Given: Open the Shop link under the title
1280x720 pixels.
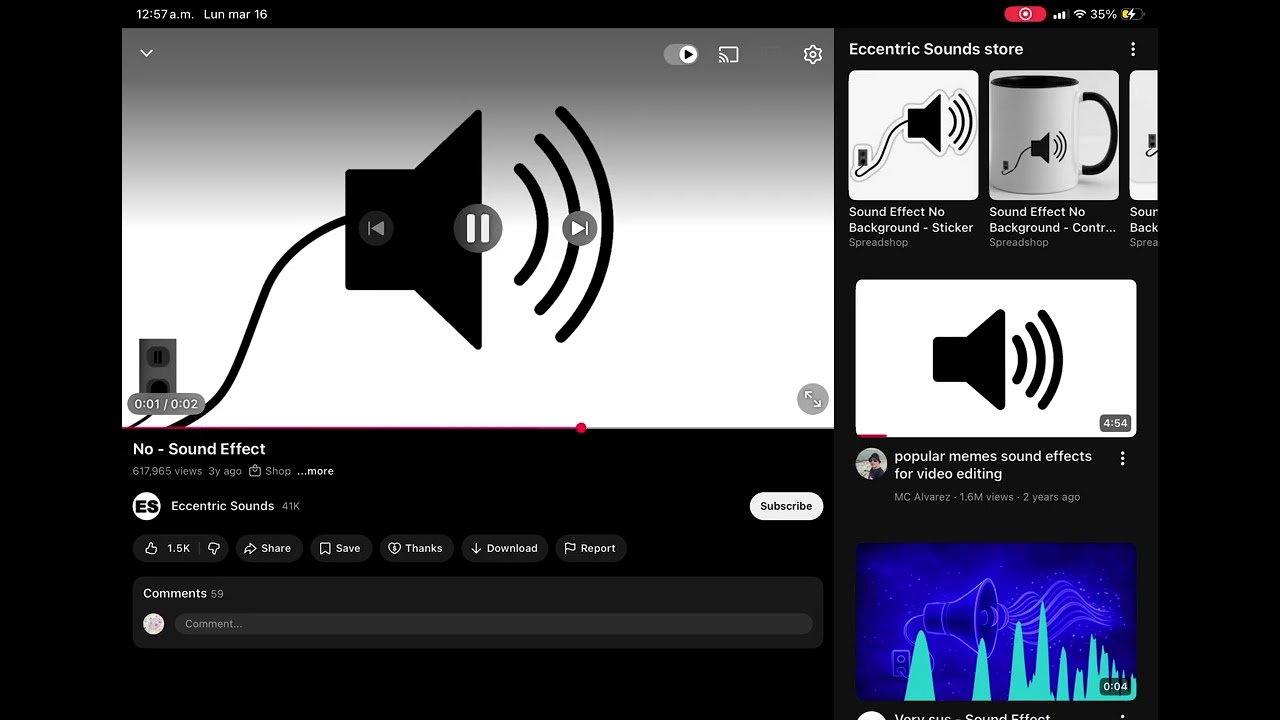Looking at the screenshot, I should (270, 471).
